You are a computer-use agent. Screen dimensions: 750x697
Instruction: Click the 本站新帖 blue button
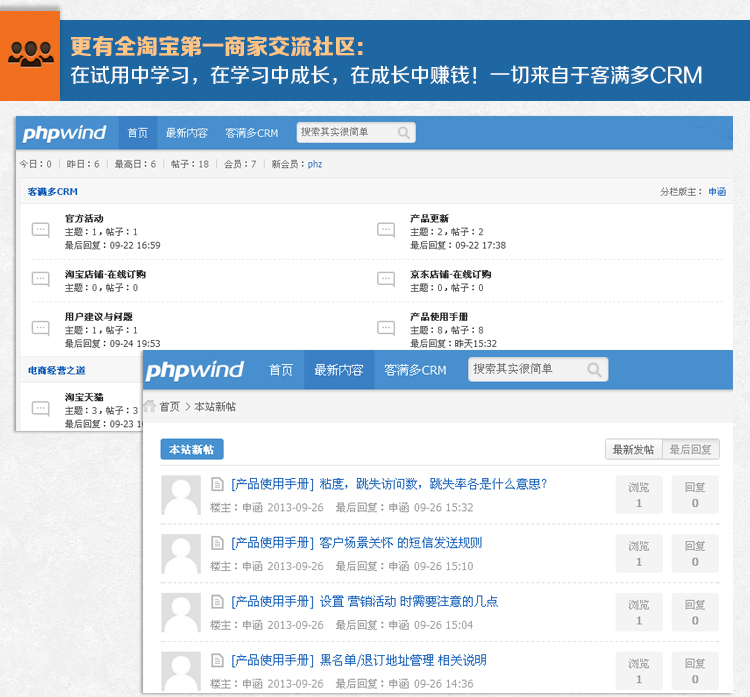pyautogui.click(x=192, y=450)
